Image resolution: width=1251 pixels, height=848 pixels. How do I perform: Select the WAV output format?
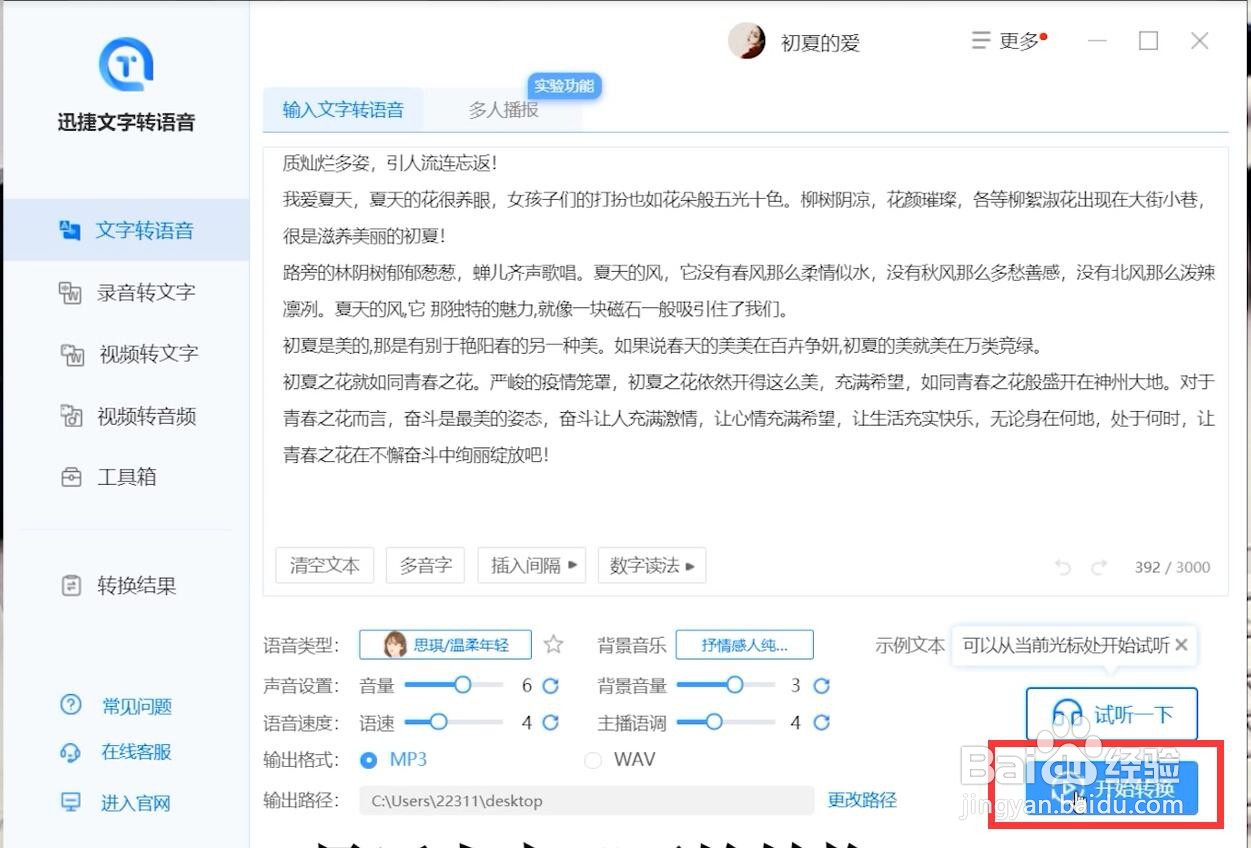[620, 760]
